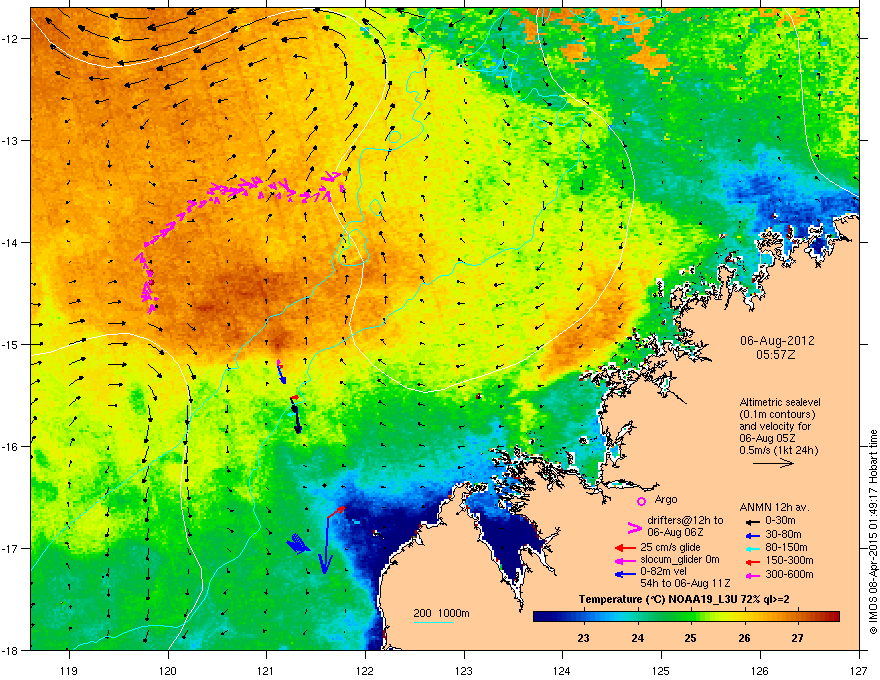Click the blue arrow beside '0-82m vel'

click(x=625, y=574)
